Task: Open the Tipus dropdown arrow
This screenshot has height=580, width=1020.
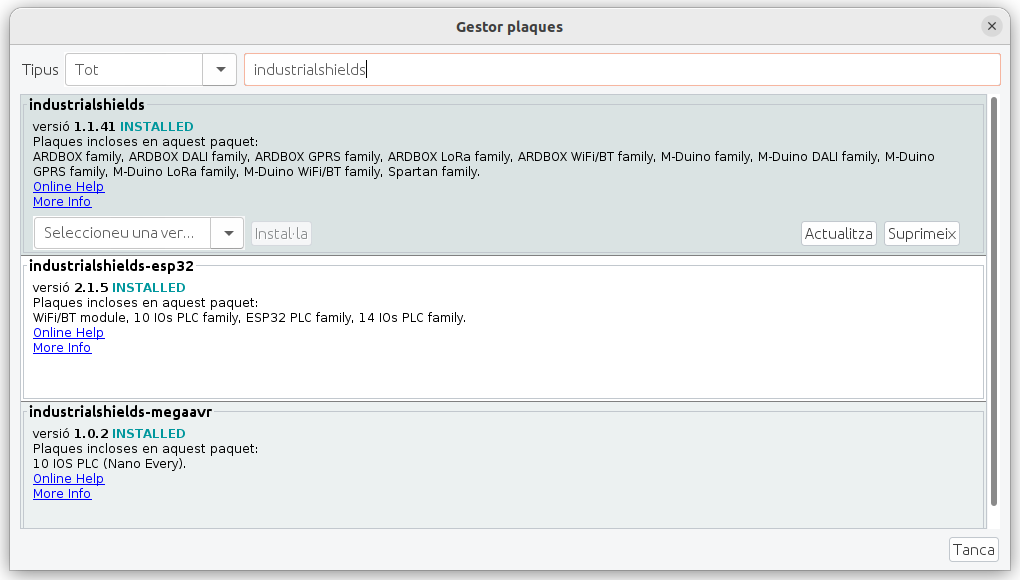Action: coord(220,70)
